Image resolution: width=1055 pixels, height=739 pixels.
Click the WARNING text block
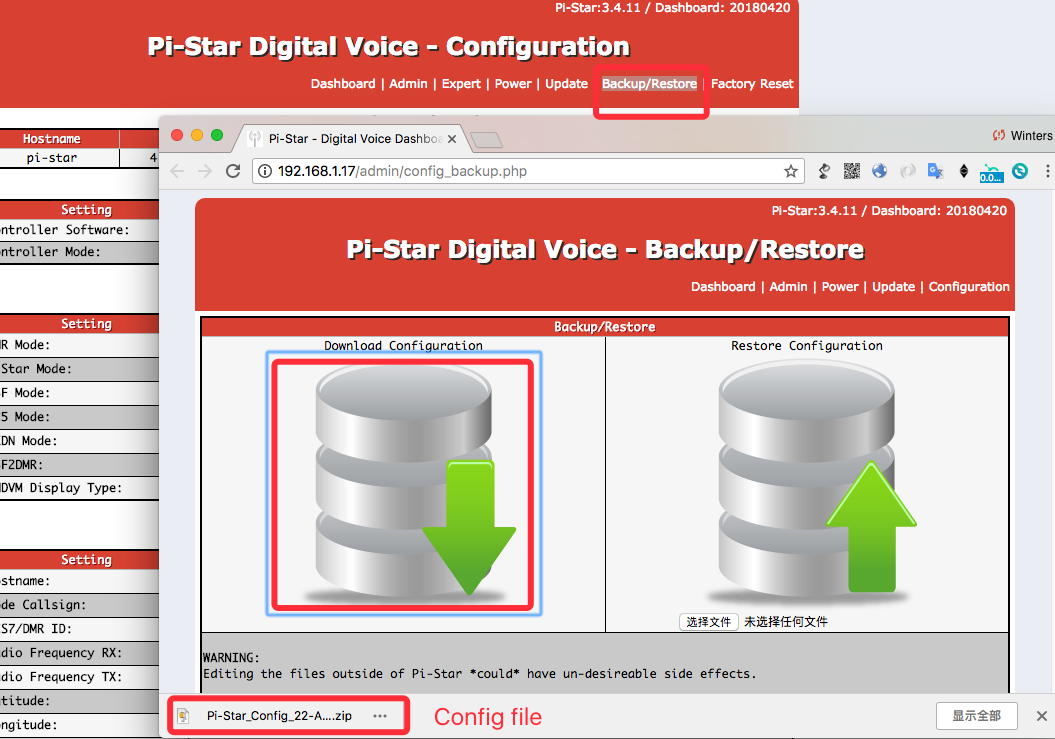point(479,666)
